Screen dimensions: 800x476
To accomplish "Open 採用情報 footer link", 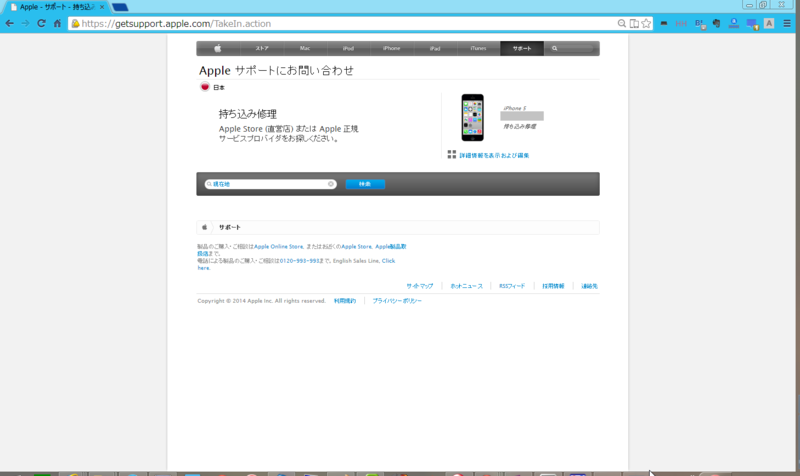I will (553, 286).
